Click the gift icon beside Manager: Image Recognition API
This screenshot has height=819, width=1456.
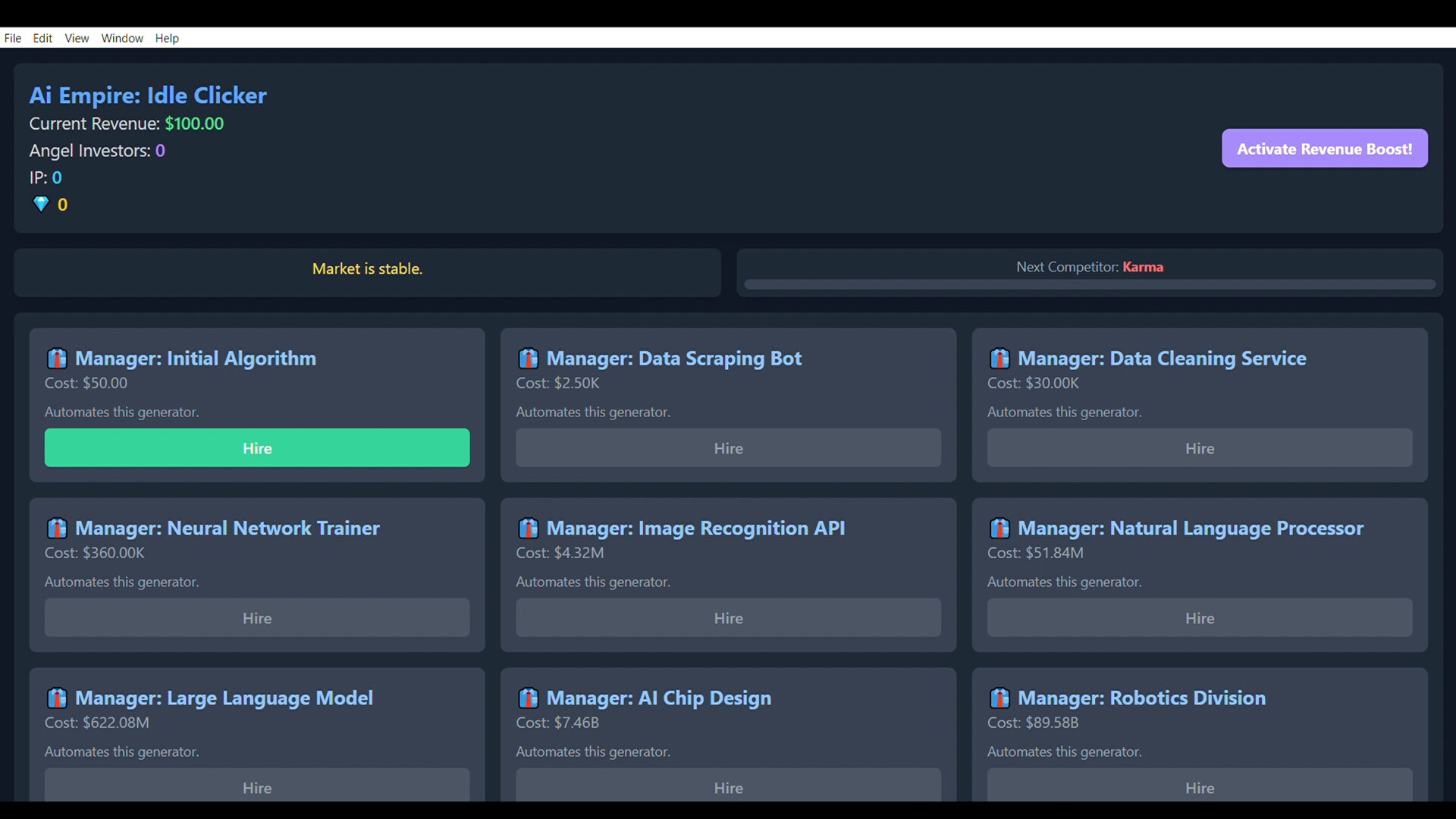pyautogui.click(x=529, y=529)
